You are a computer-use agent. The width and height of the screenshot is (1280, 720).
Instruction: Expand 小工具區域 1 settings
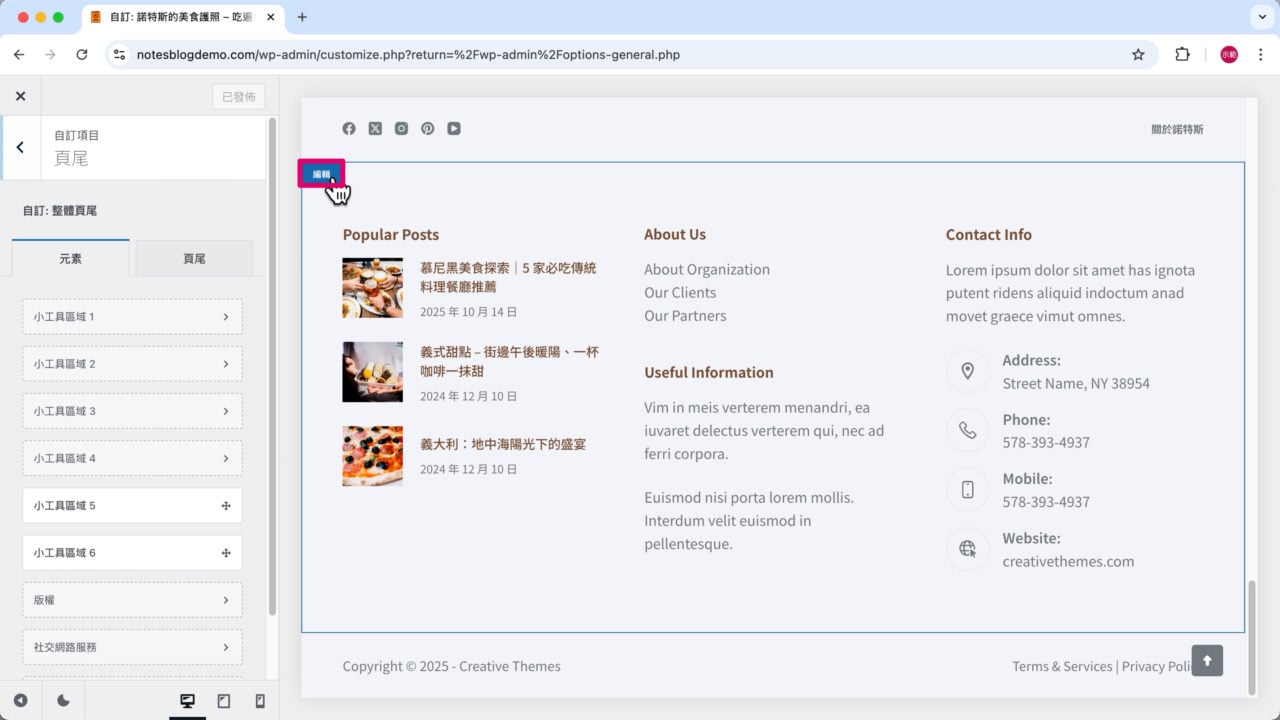132,317
